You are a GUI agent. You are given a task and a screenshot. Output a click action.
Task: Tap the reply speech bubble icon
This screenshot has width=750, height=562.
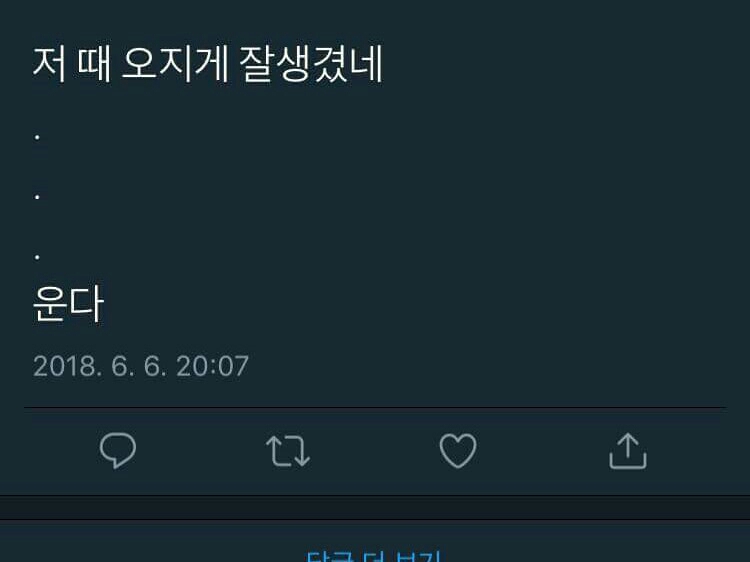click(x=118, y=450)
